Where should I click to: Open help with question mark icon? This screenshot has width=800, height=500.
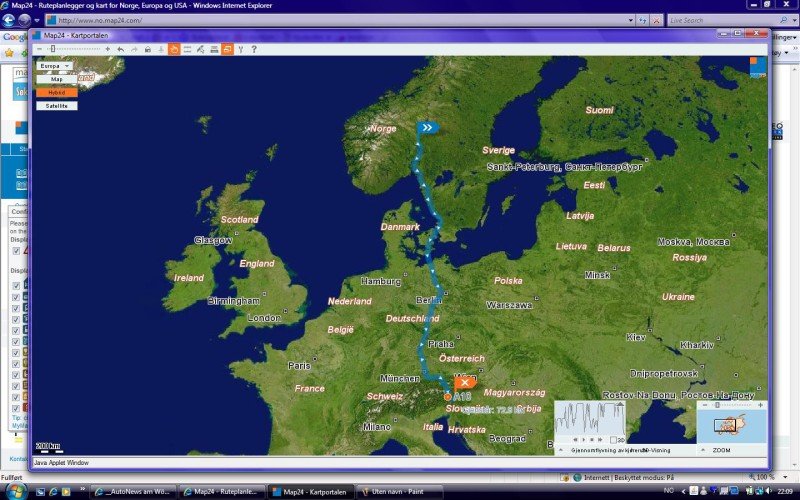(x=254, y=49)
